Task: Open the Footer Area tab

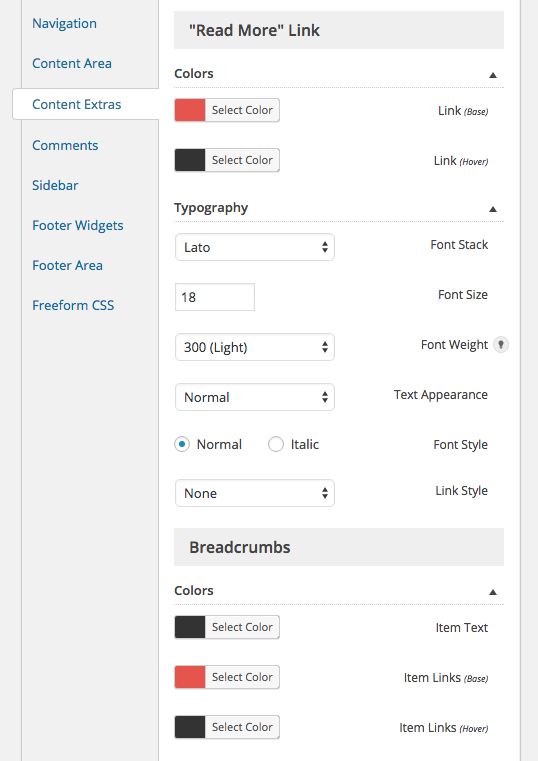Action: click(67, 265)
